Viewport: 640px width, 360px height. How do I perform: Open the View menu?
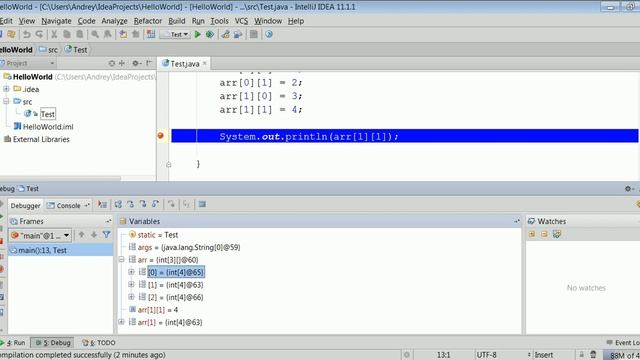pos(27,21)
